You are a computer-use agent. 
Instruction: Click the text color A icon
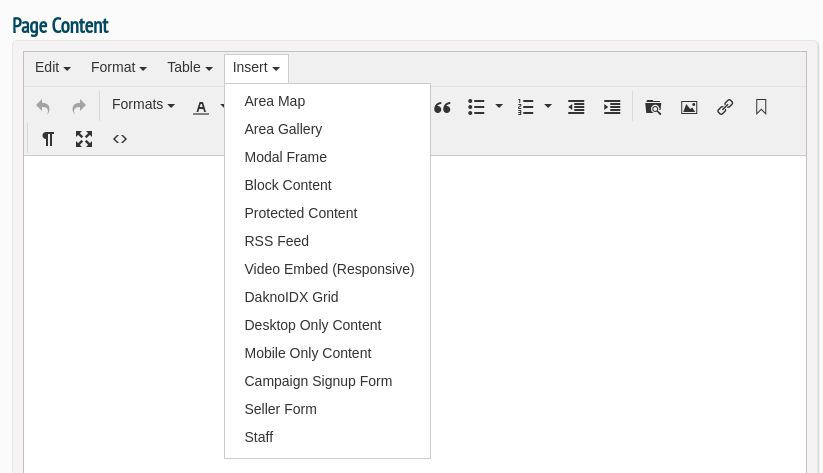point(201,107)
